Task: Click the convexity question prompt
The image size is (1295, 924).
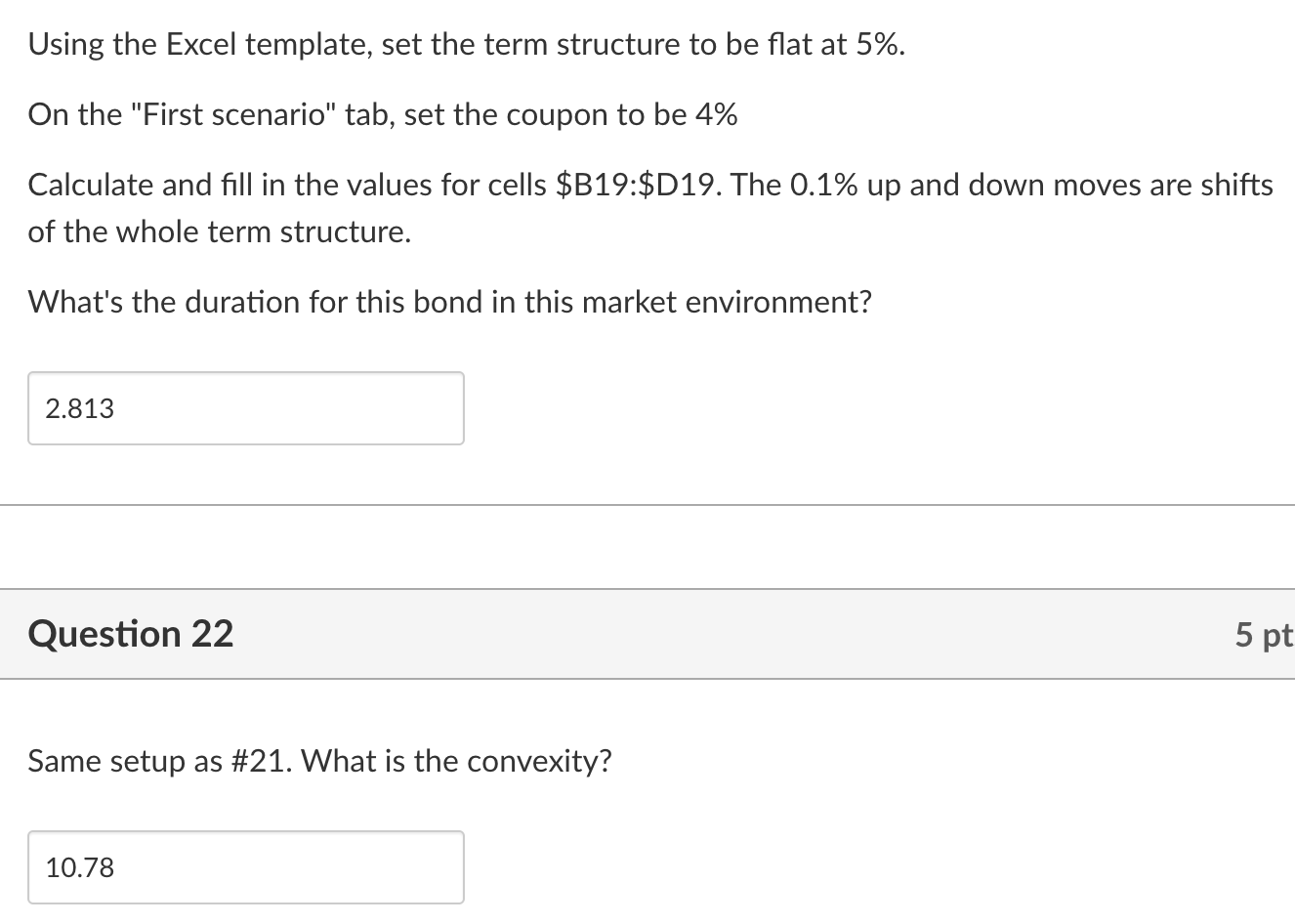Action: click(x=320, y=761)
